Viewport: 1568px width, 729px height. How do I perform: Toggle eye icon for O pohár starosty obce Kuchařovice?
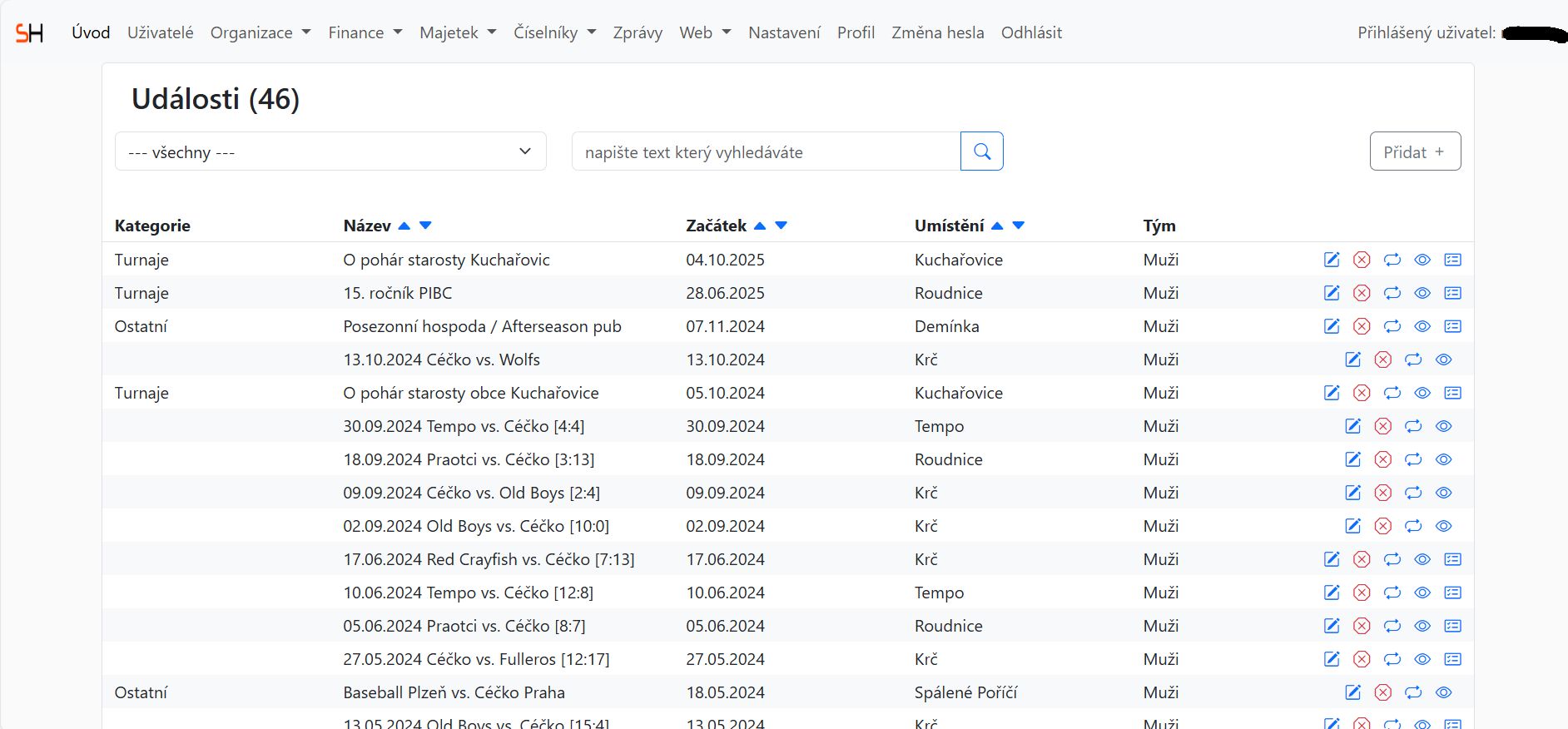(x=1422, y=393)
